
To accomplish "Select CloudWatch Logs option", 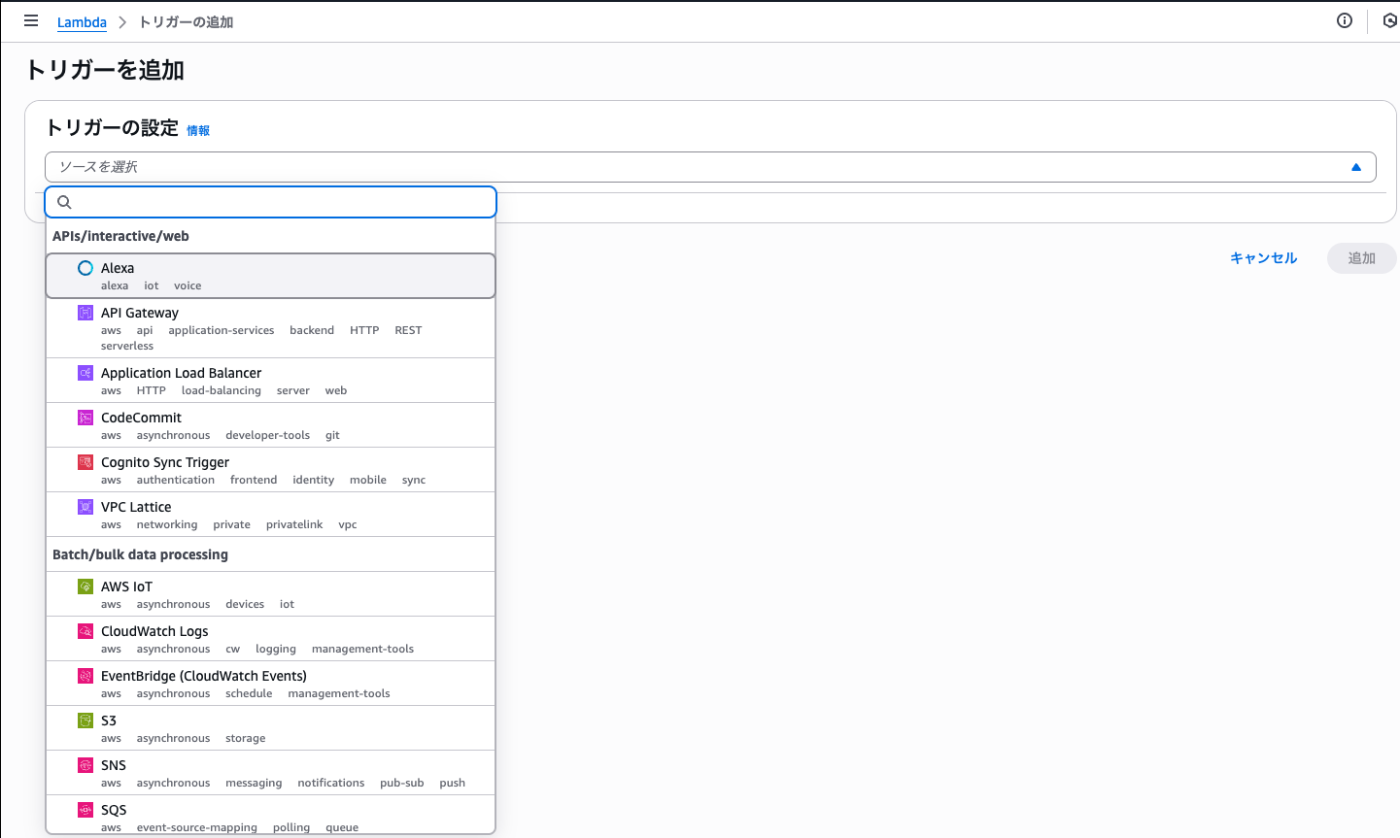I will tap(271, 639).
